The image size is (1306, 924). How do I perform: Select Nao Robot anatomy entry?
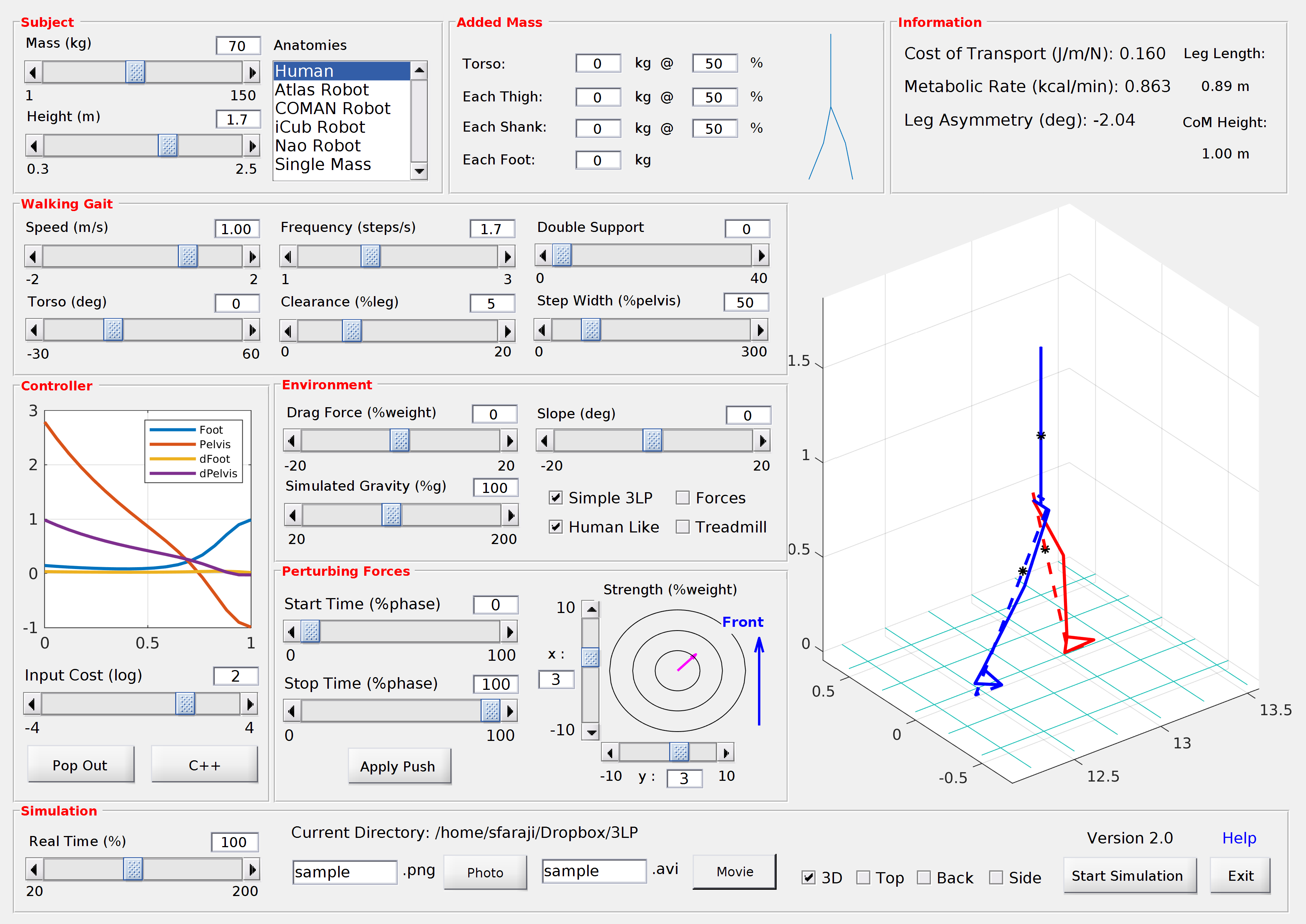(317, 146)
